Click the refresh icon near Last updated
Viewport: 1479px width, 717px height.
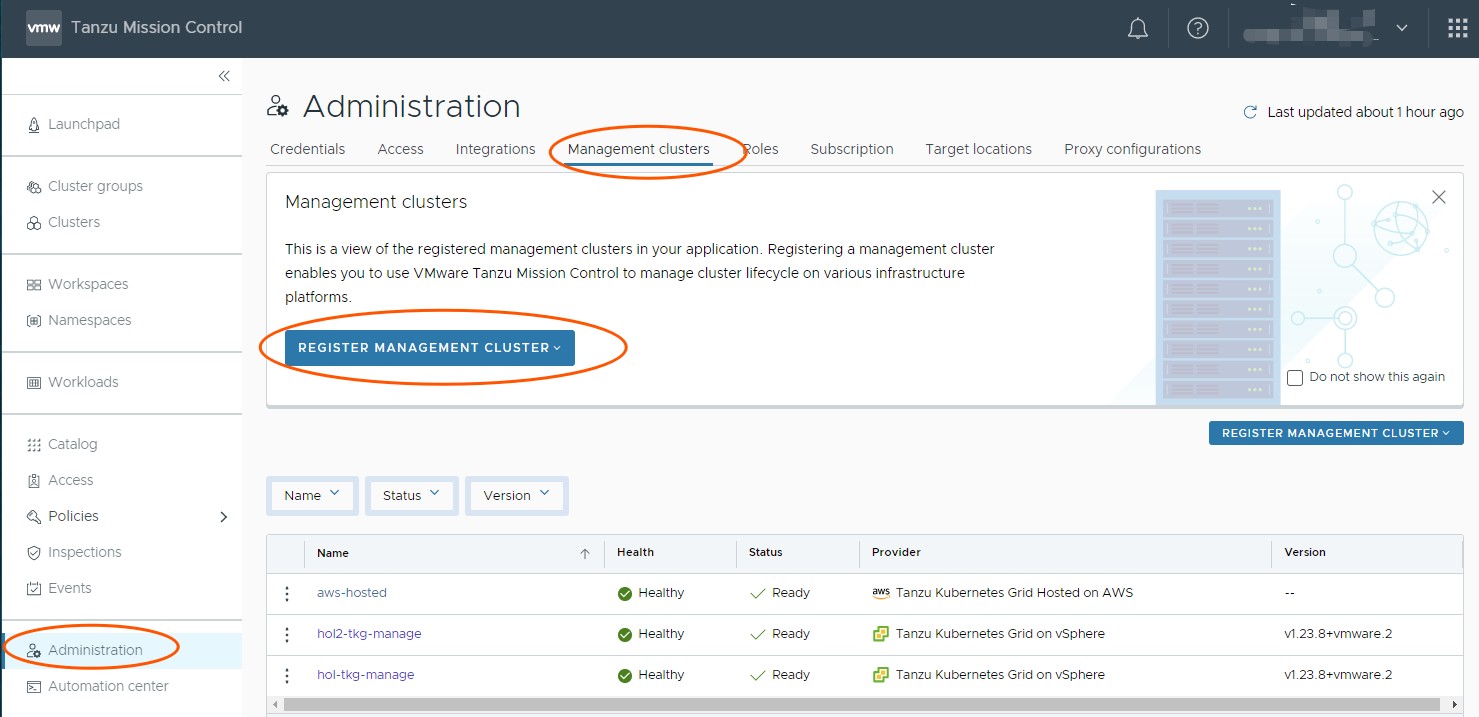(x=1249, y=112)
